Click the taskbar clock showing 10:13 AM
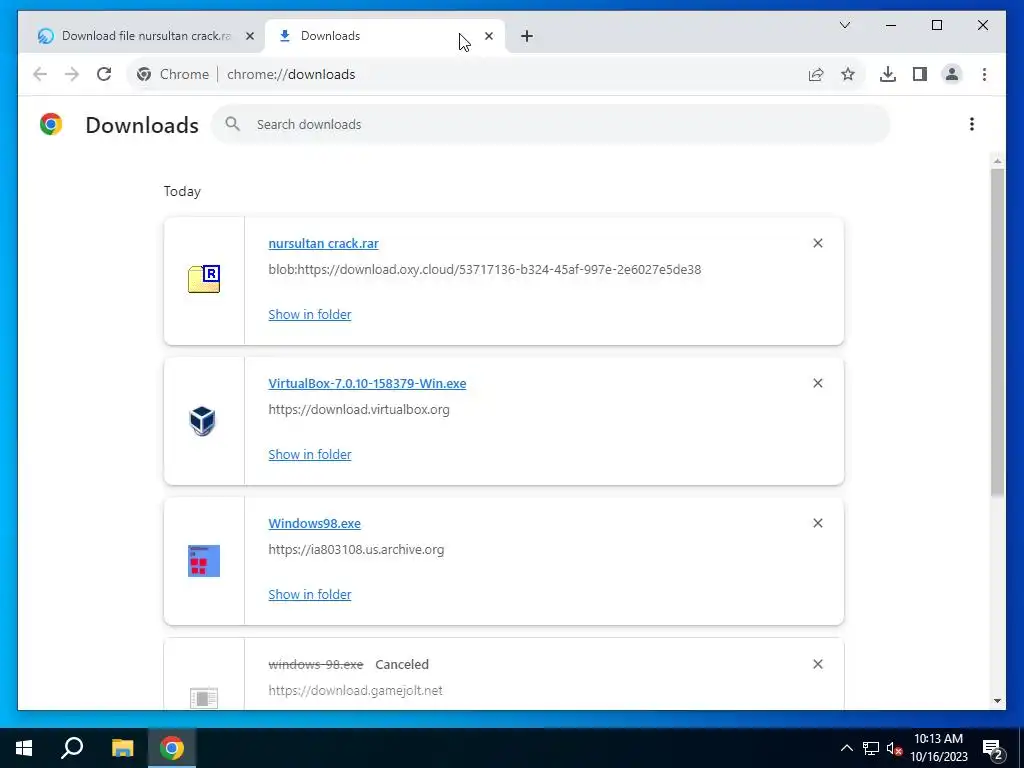This screenshot has width=1024, height=768. tap(938, 748)
